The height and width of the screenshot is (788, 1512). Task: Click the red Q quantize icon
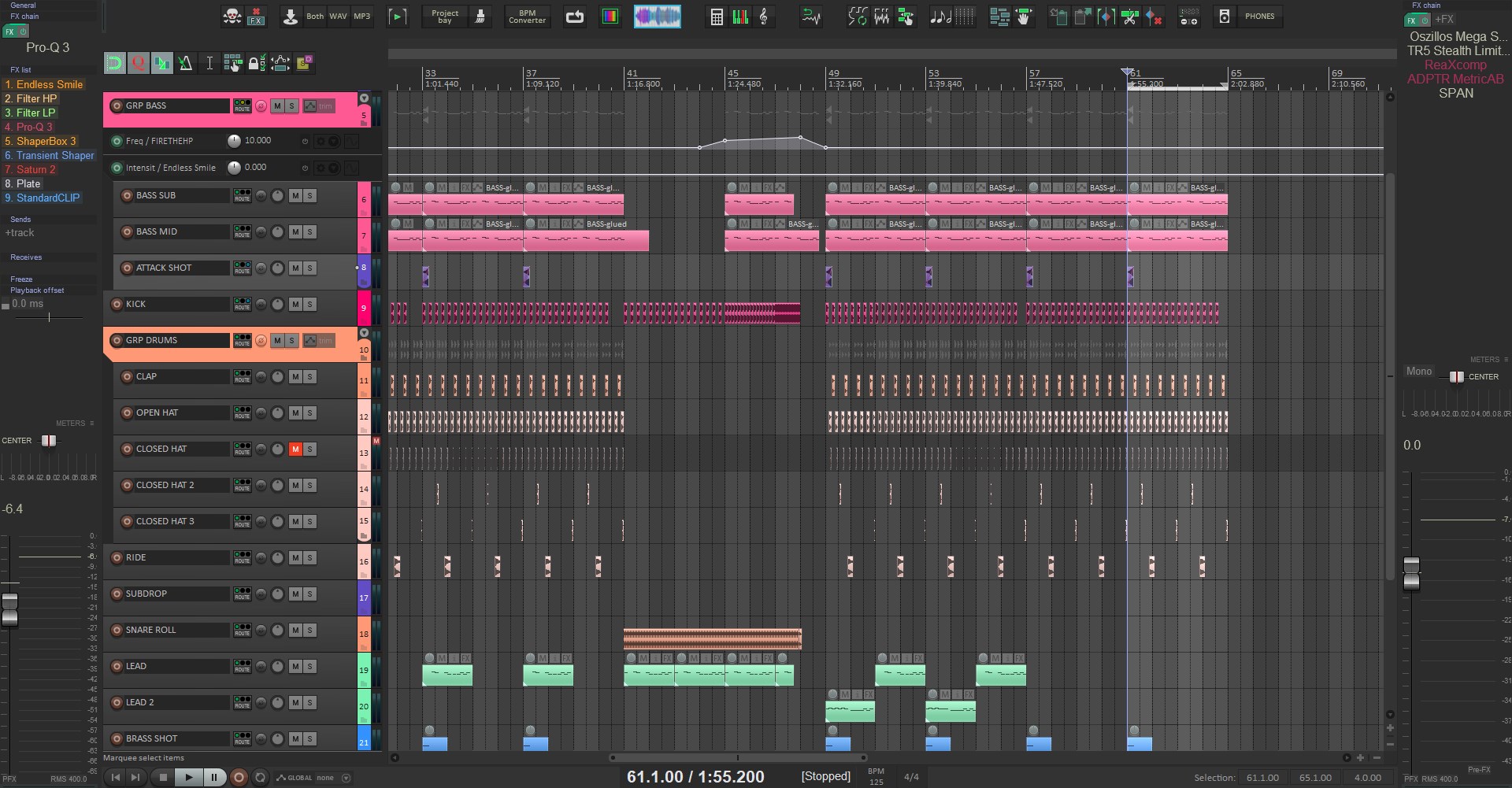139,63
